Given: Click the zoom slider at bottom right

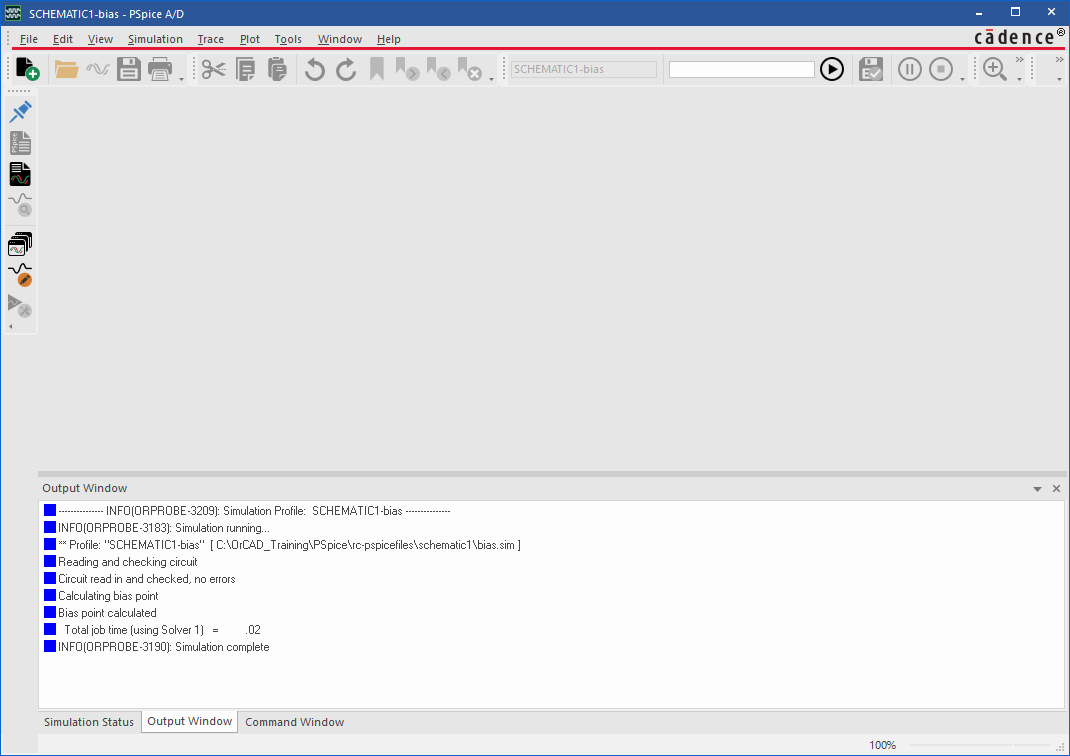Looking at the screenshot, I should point(979,745).
